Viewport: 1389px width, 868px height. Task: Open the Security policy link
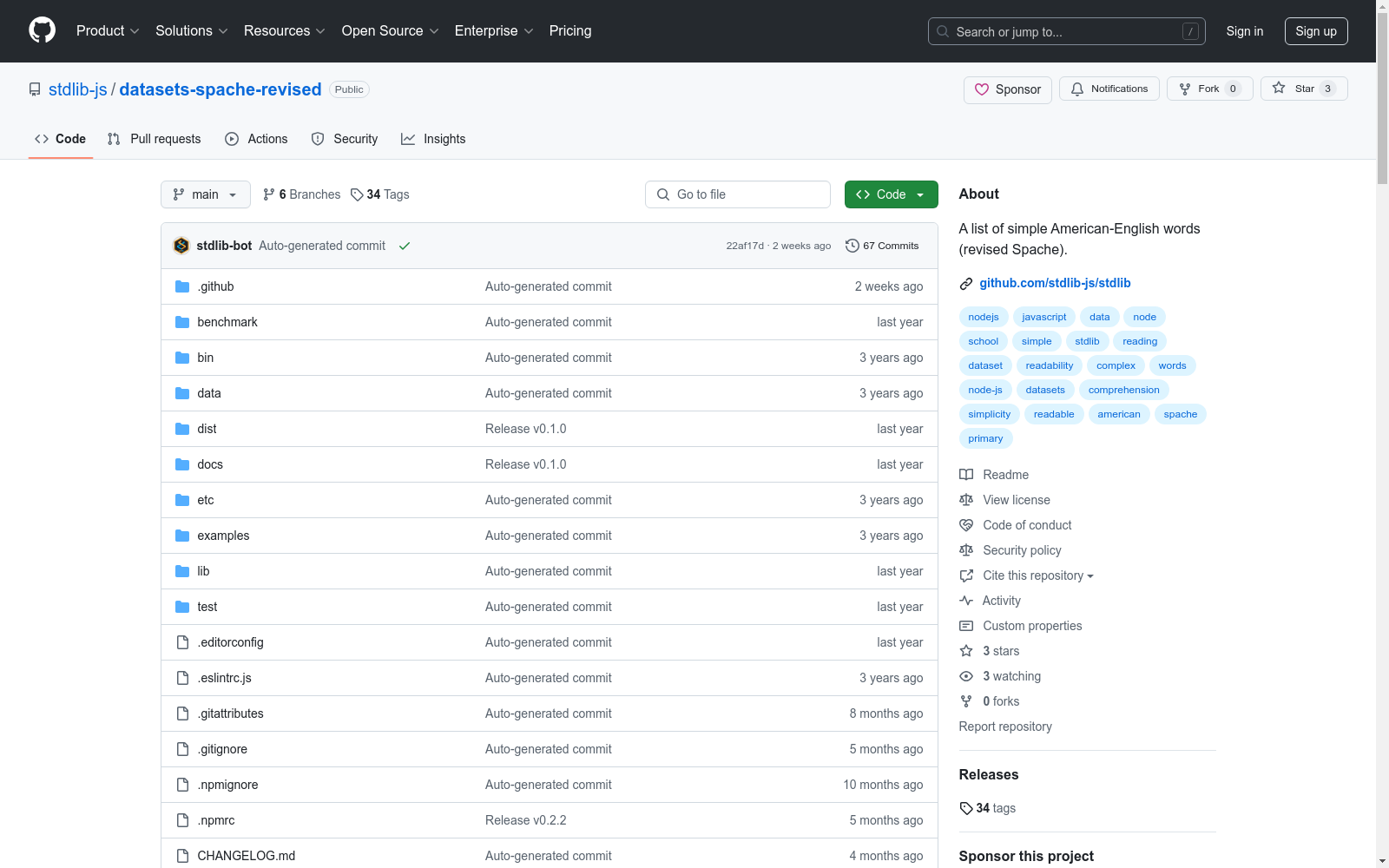pos(1022,550)
